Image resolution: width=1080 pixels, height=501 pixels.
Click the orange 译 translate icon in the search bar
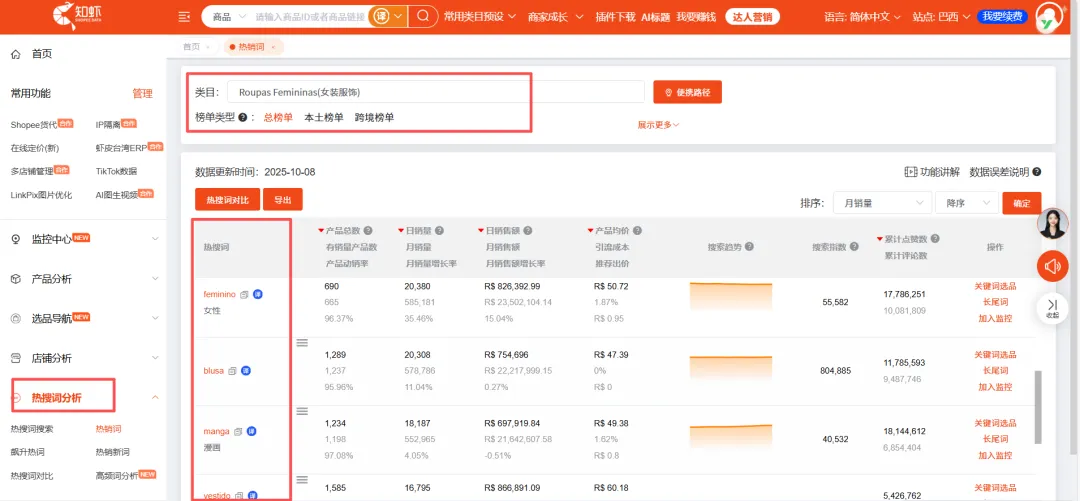click(381, 16)
